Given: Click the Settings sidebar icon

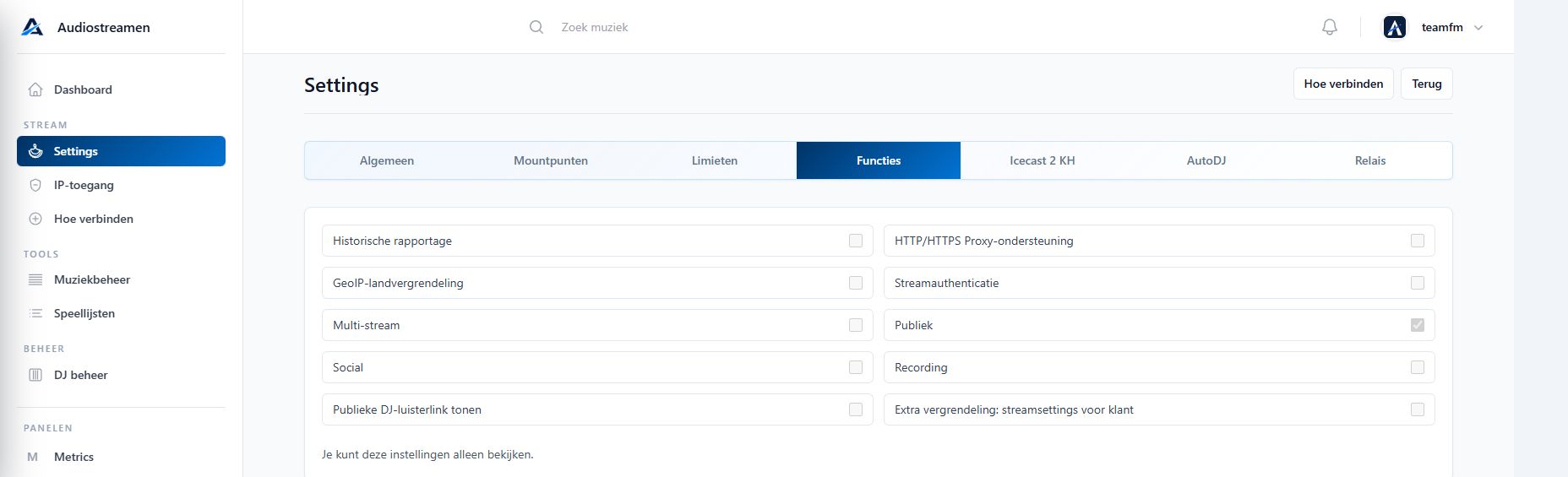Looking at the screenshot, I should (35, 151).
